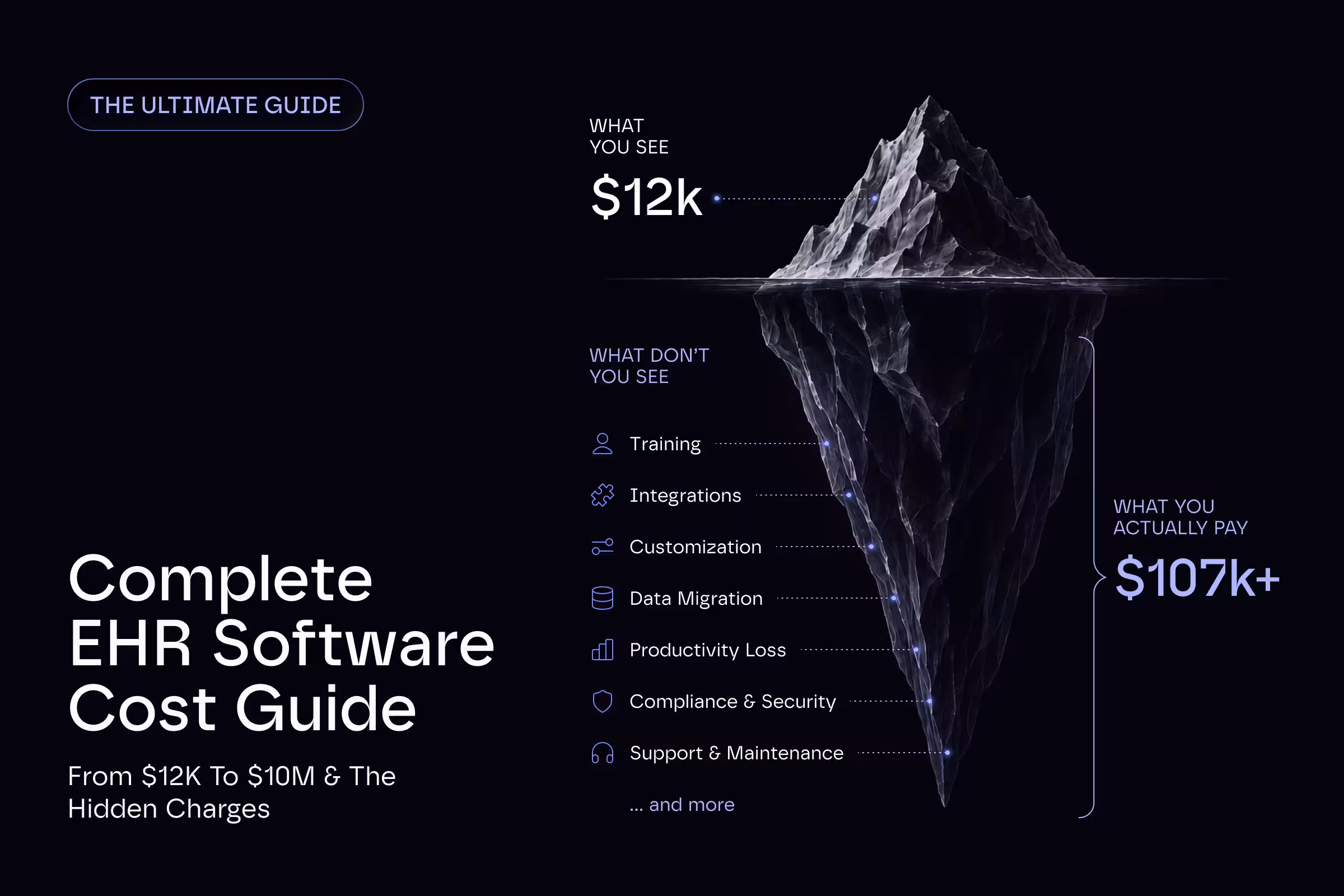1344x896 pixels.
Task: Click the 'Productivity Loss' label
Action: (x=707, y=650)
